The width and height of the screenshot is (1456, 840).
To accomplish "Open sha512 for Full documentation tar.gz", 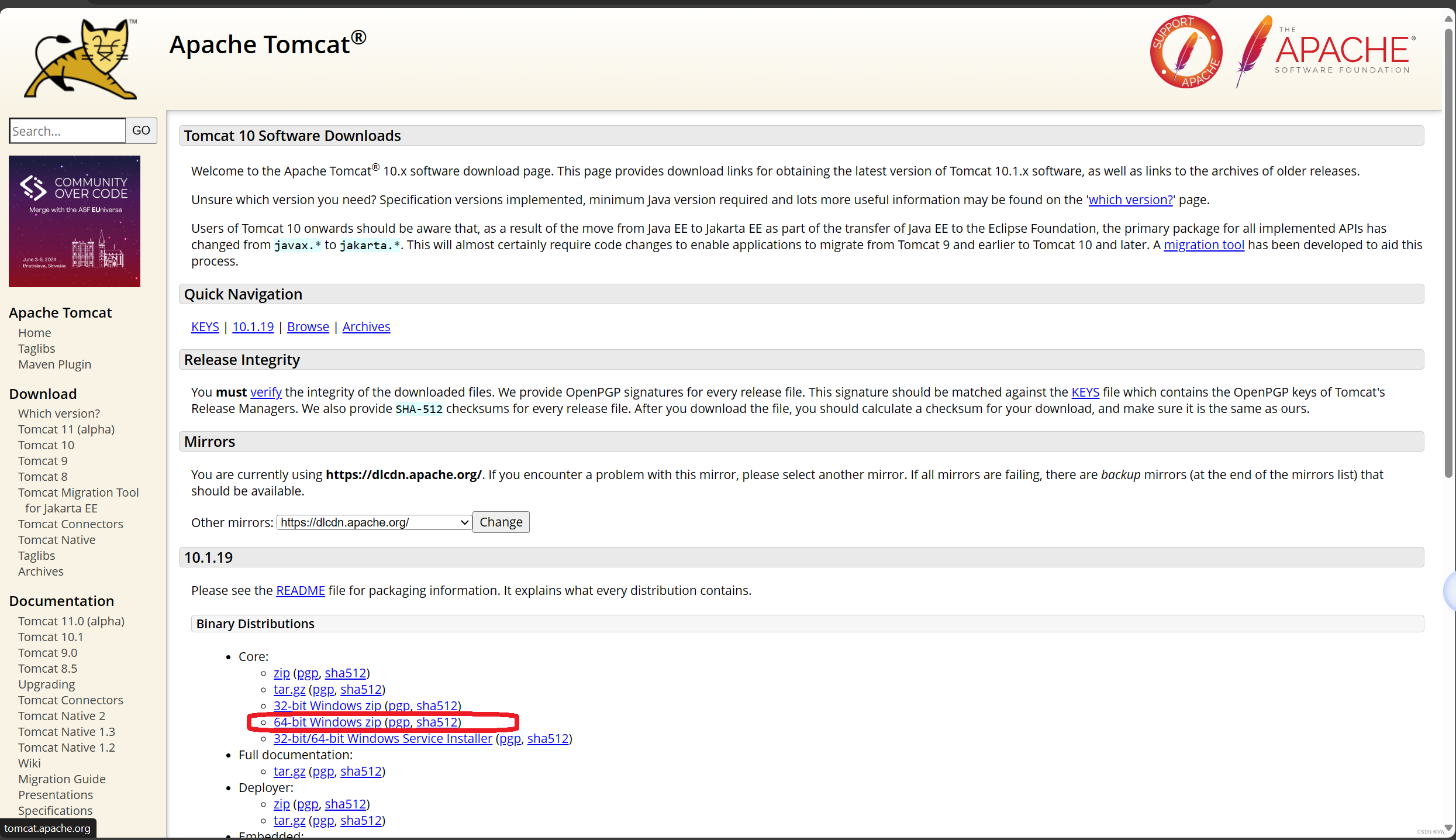I will 361,772.
